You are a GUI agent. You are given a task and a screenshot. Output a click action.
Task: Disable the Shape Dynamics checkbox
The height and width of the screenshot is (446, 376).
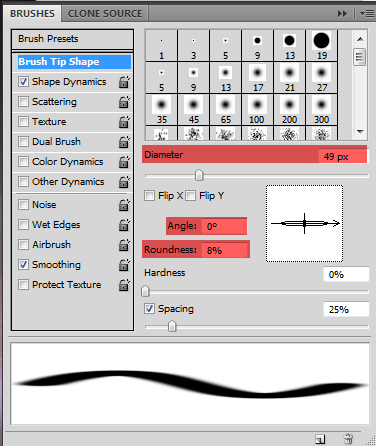tap(23, 82)
